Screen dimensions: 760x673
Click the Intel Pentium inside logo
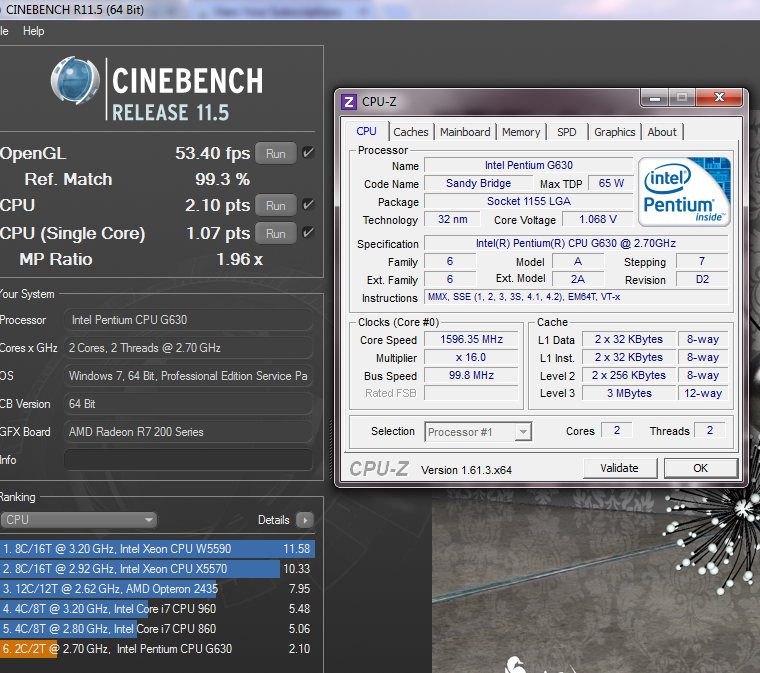click(685, 190)
